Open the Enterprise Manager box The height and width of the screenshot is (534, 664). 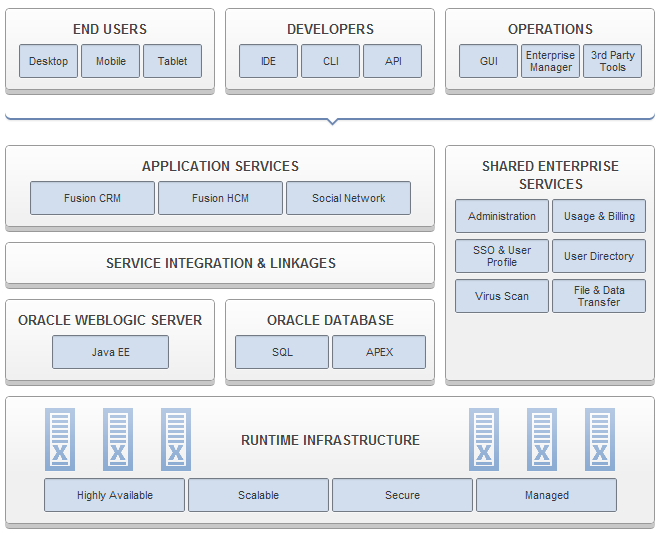pyautogui.click(x=551, y=61)
